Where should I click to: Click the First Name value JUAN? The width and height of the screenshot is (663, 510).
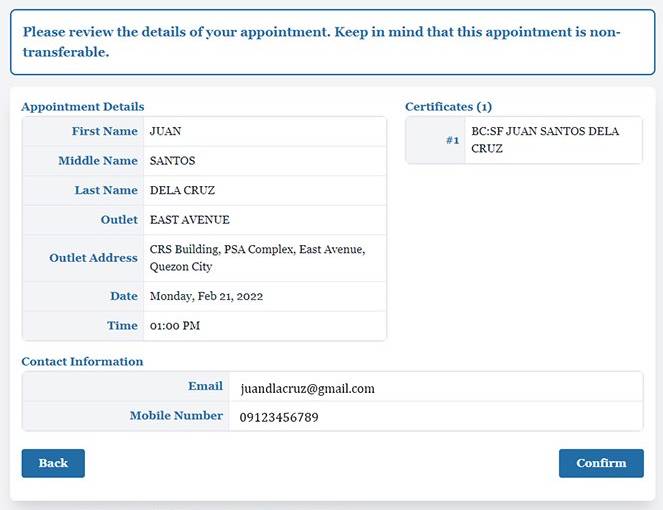[166, 131]
